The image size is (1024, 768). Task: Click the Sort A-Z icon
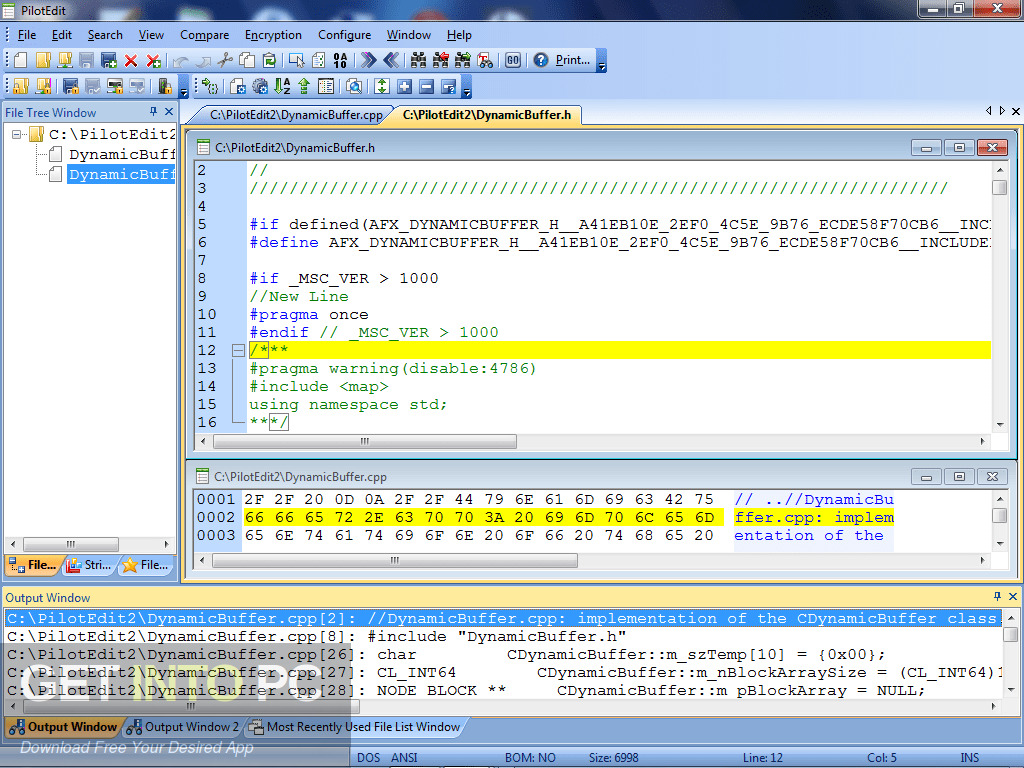282,86
